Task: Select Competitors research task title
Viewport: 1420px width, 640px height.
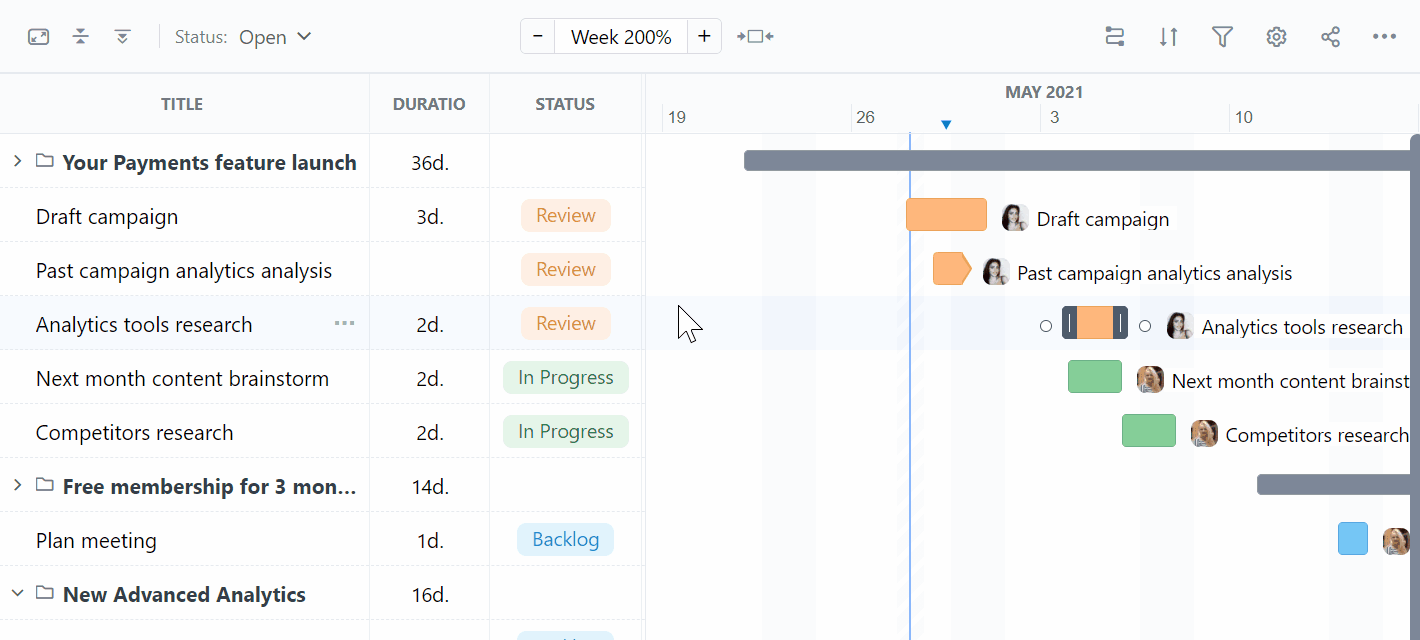Action: pyautogui.click(x=134, y=433)
